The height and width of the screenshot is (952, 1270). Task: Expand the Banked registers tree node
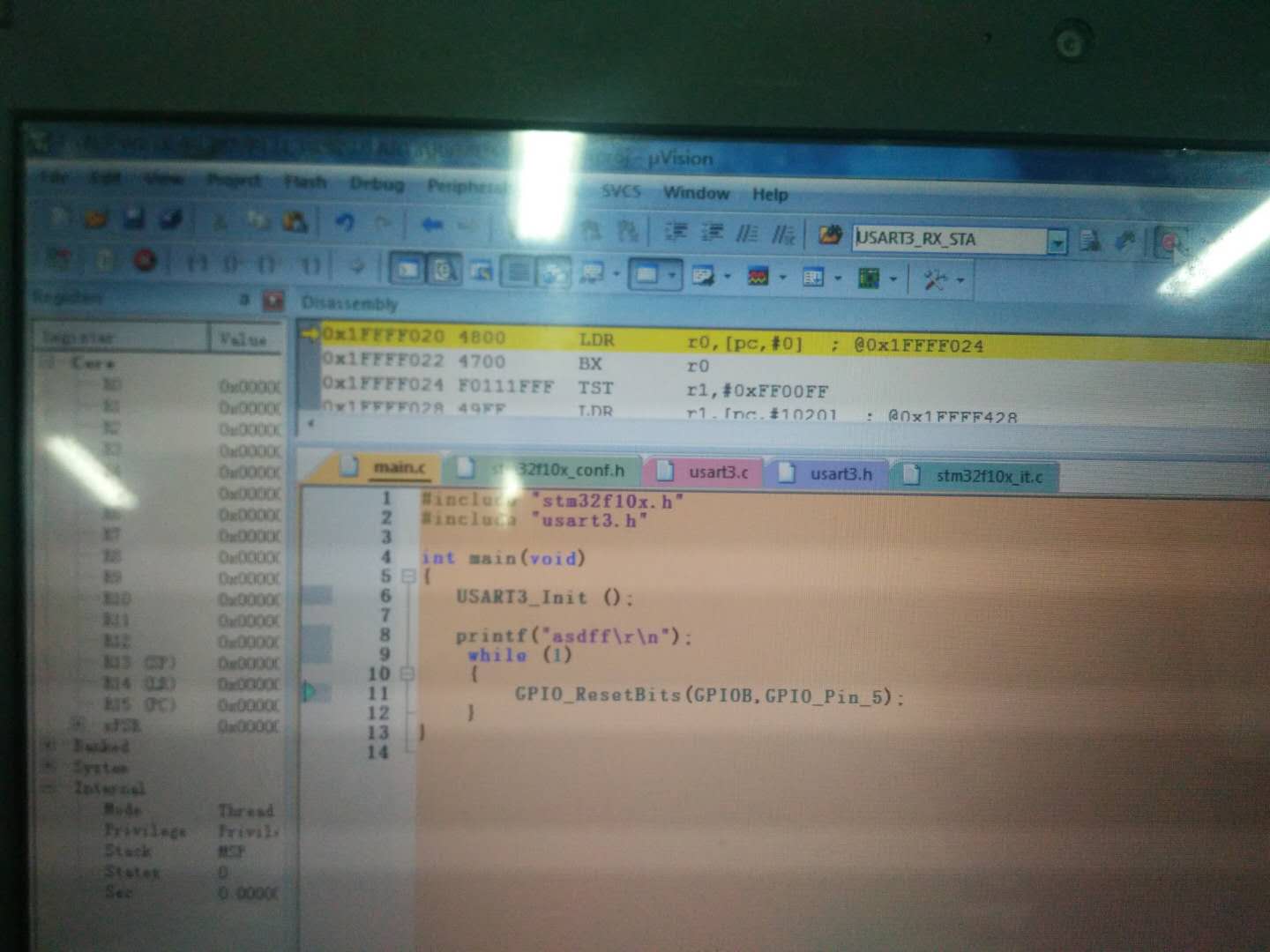tap(51, 746)
